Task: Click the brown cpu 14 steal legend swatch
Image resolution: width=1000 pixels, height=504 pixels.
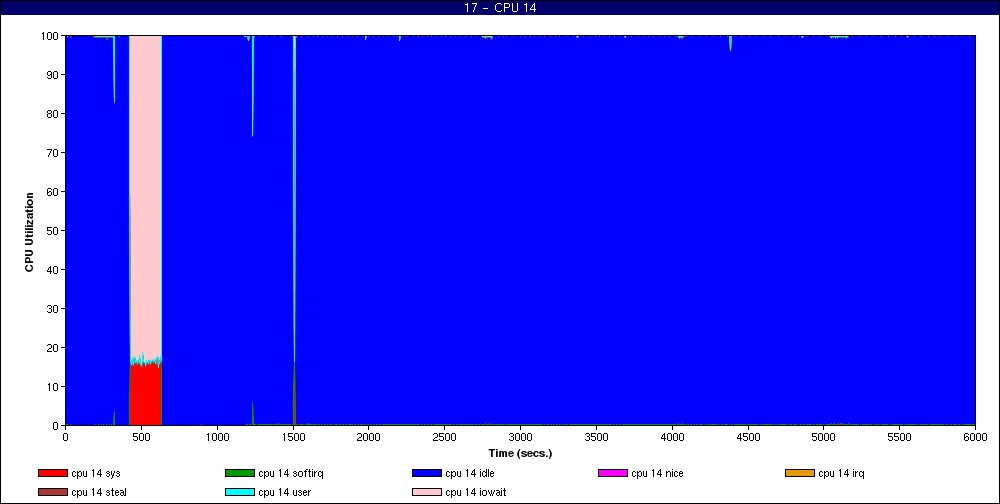Action: pyautogui.click(x=53, y=493)
